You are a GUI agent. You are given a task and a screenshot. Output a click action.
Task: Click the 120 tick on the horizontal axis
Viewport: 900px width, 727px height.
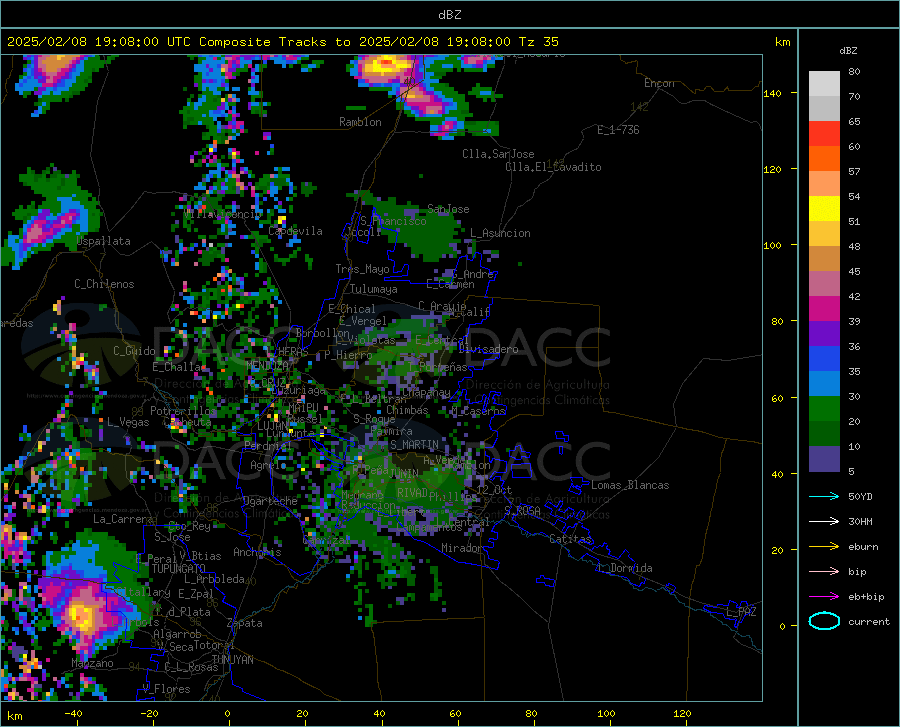point(682,714)
